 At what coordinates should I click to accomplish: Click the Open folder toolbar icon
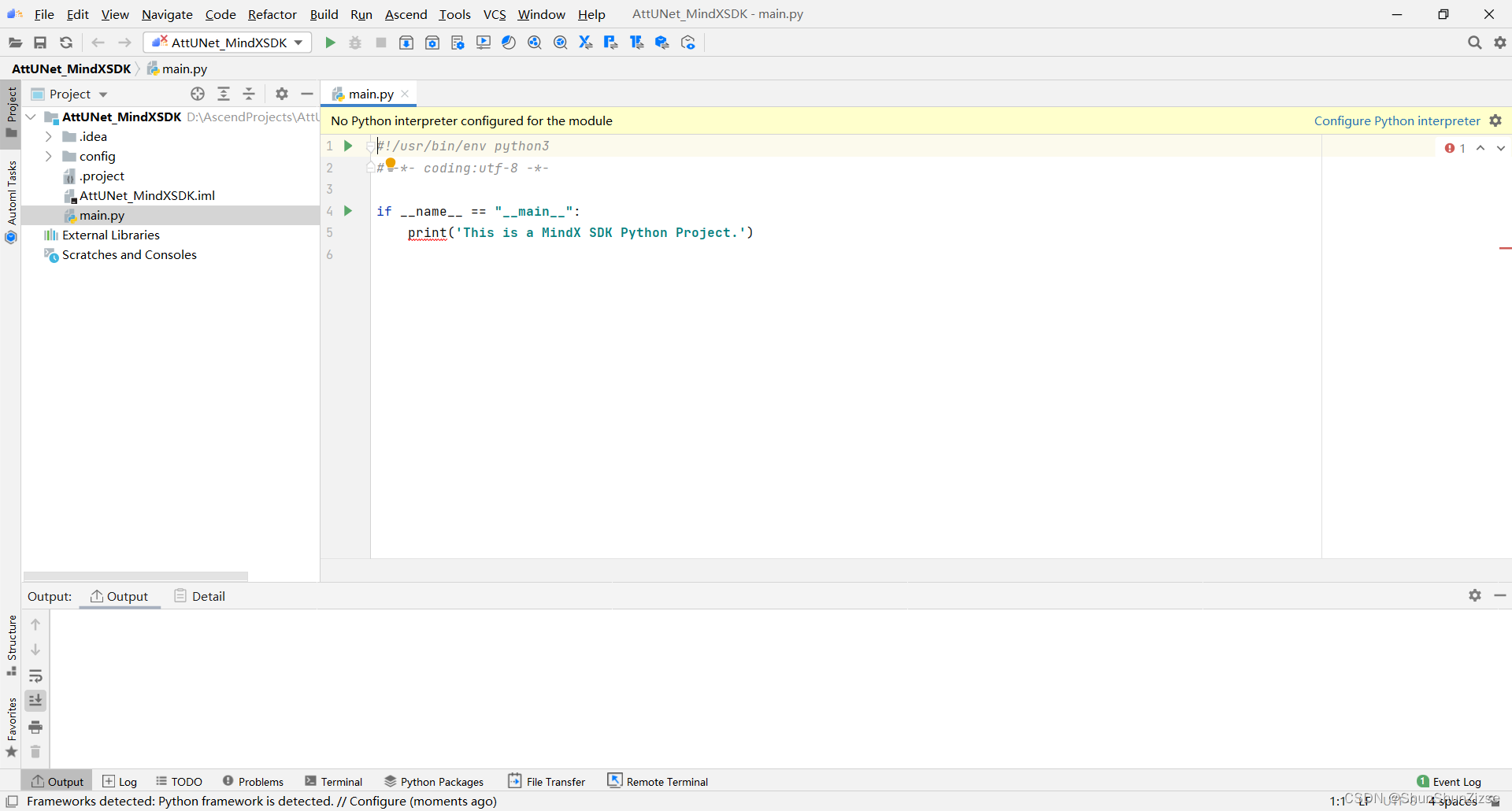click(15, 43)
